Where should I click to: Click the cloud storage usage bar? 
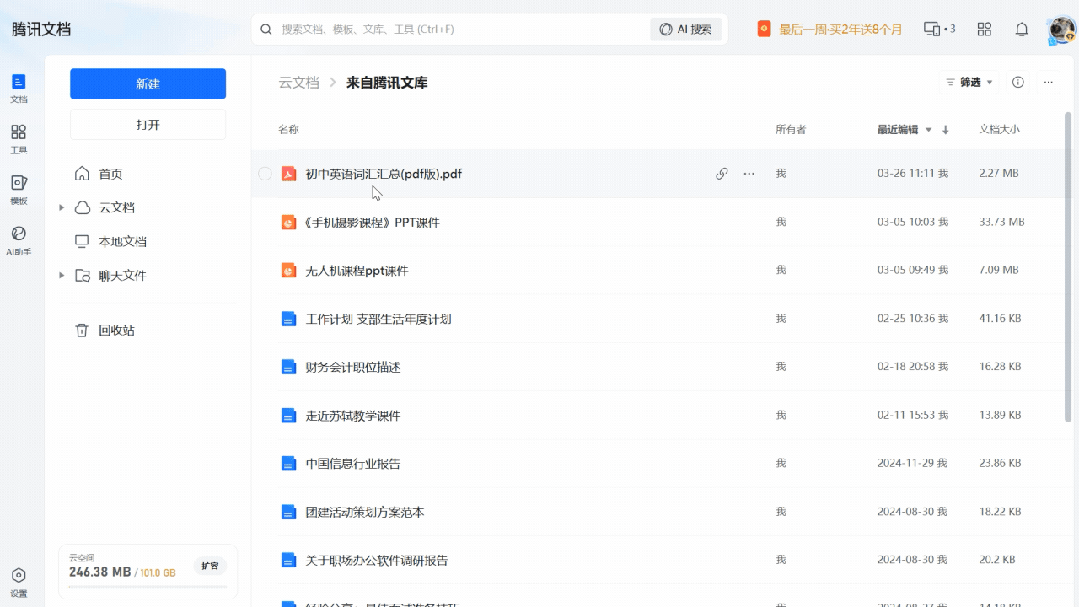pos(148,587)
